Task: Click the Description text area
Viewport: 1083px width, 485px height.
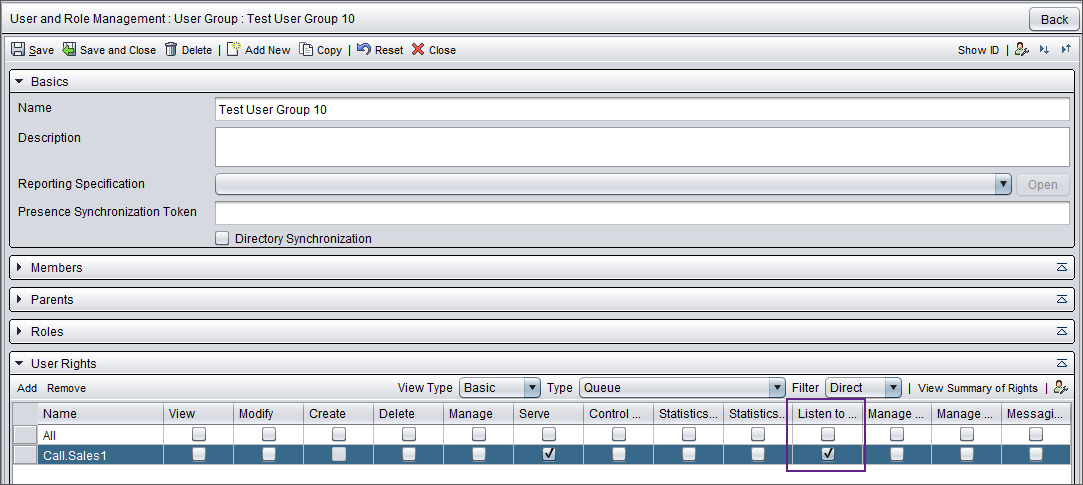Action: (x=642, y=146)
